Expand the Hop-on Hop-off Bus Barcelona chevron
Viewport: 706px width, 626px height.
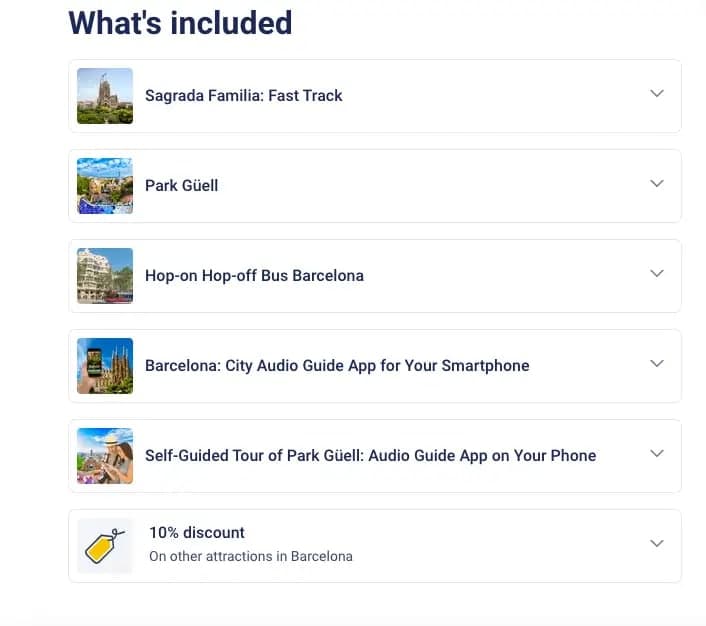point(657,274)
